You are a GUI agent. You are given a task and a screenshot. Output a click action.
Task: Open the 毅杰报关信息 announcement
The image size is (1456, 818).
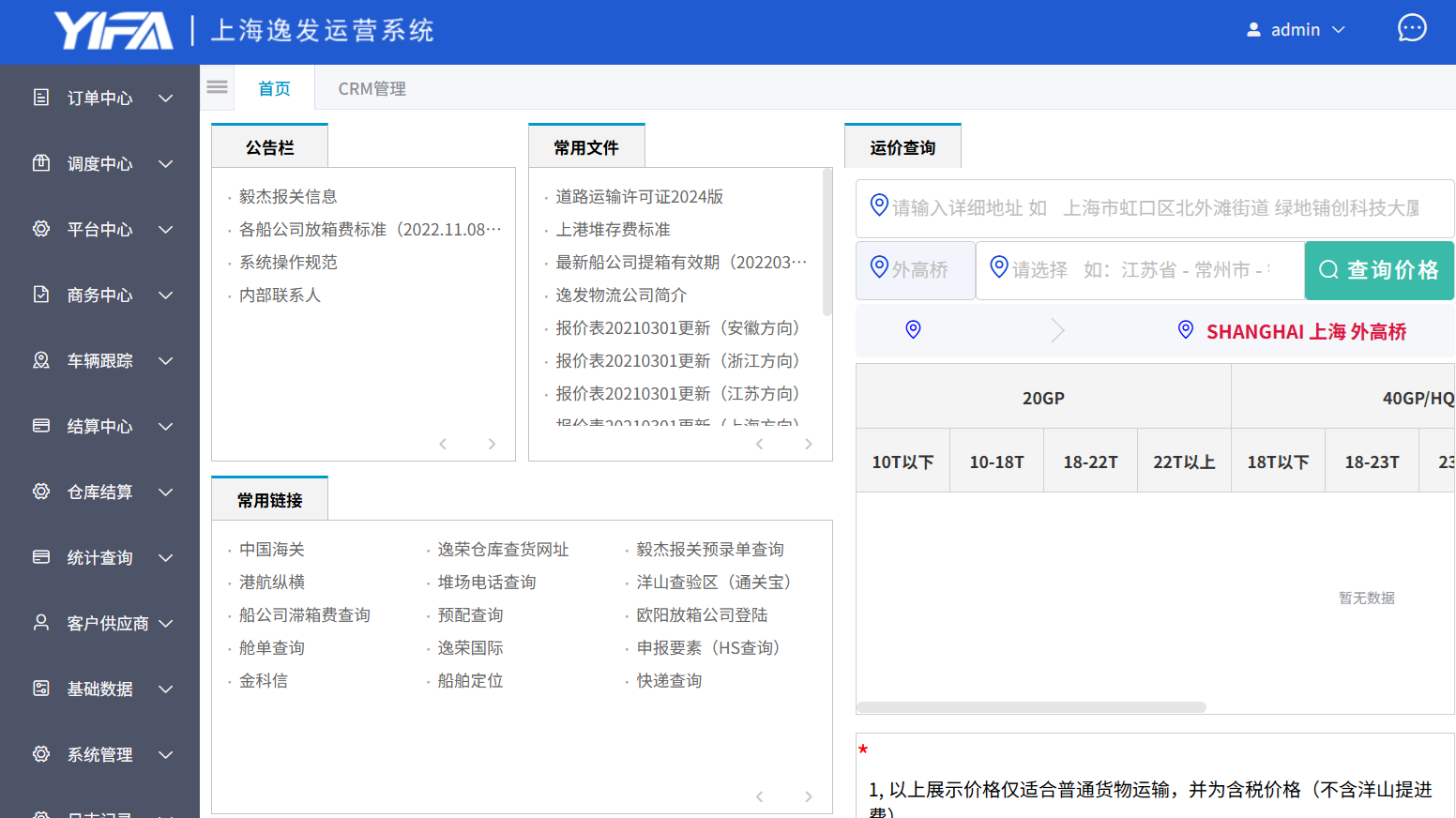pyautogui.click(x=288, y=196)
